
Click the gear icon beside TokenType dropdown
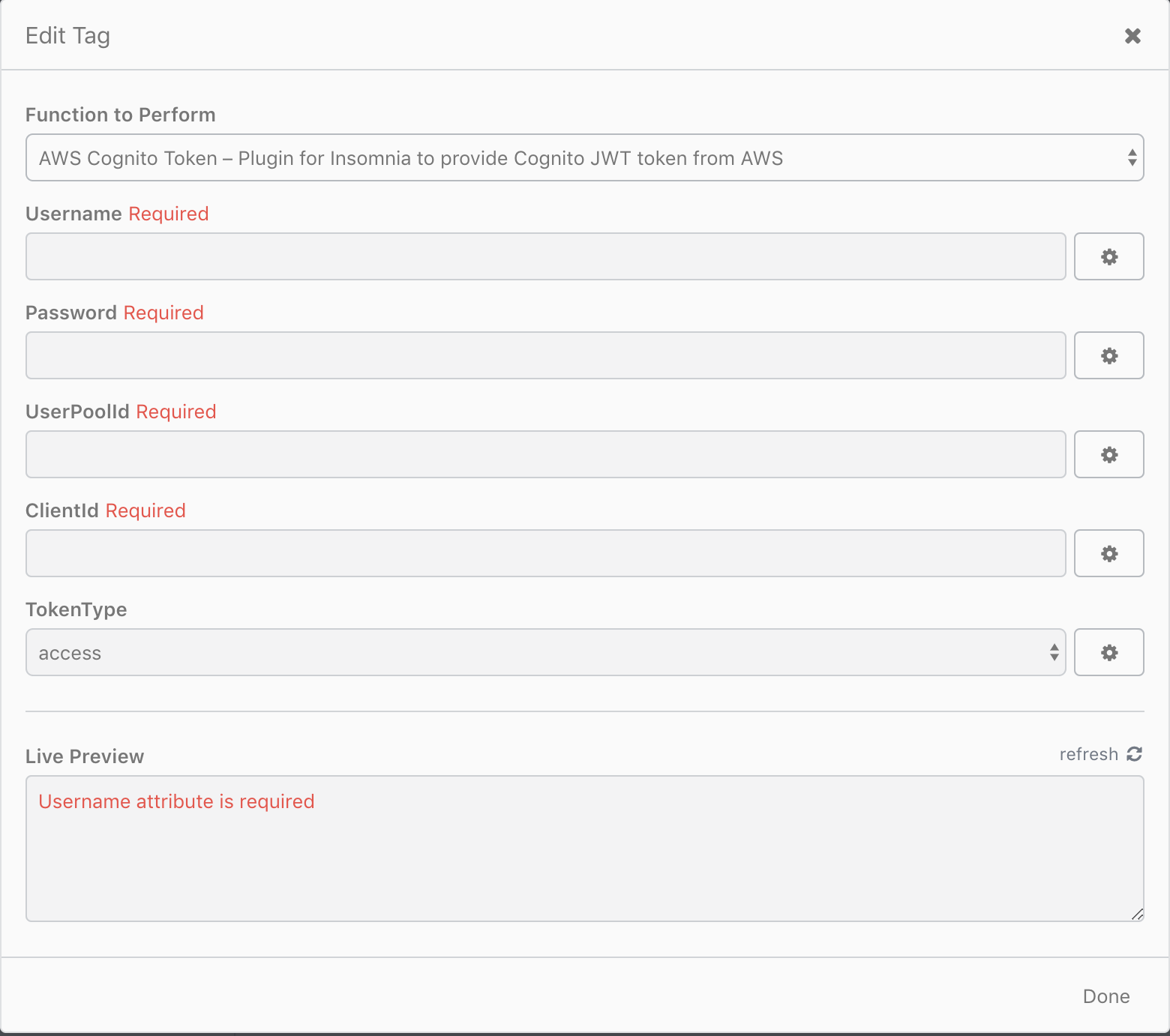point(1108,652)
